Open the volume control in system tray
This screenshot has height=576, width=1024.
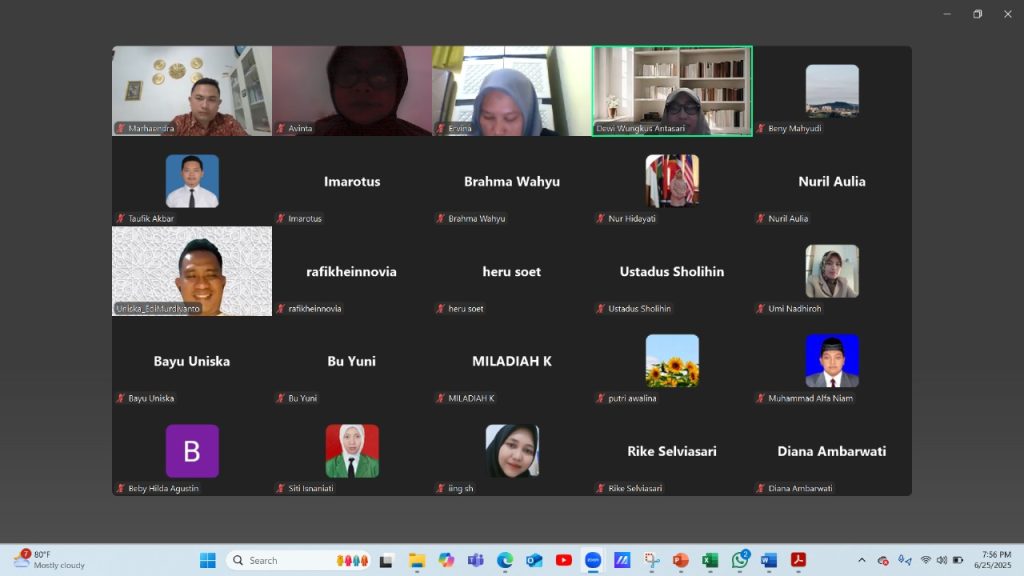point(941,560)
